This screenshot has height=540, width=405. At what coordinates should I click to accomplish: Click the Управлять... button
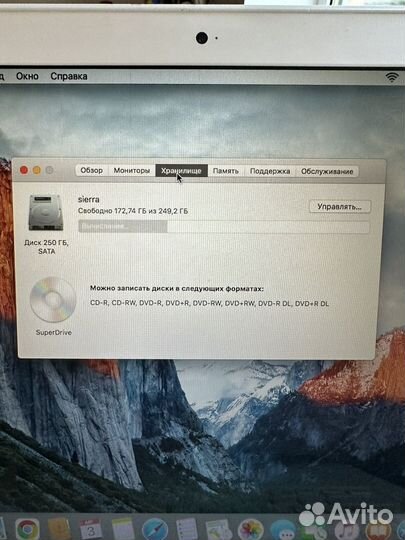[x=340, y=207]
